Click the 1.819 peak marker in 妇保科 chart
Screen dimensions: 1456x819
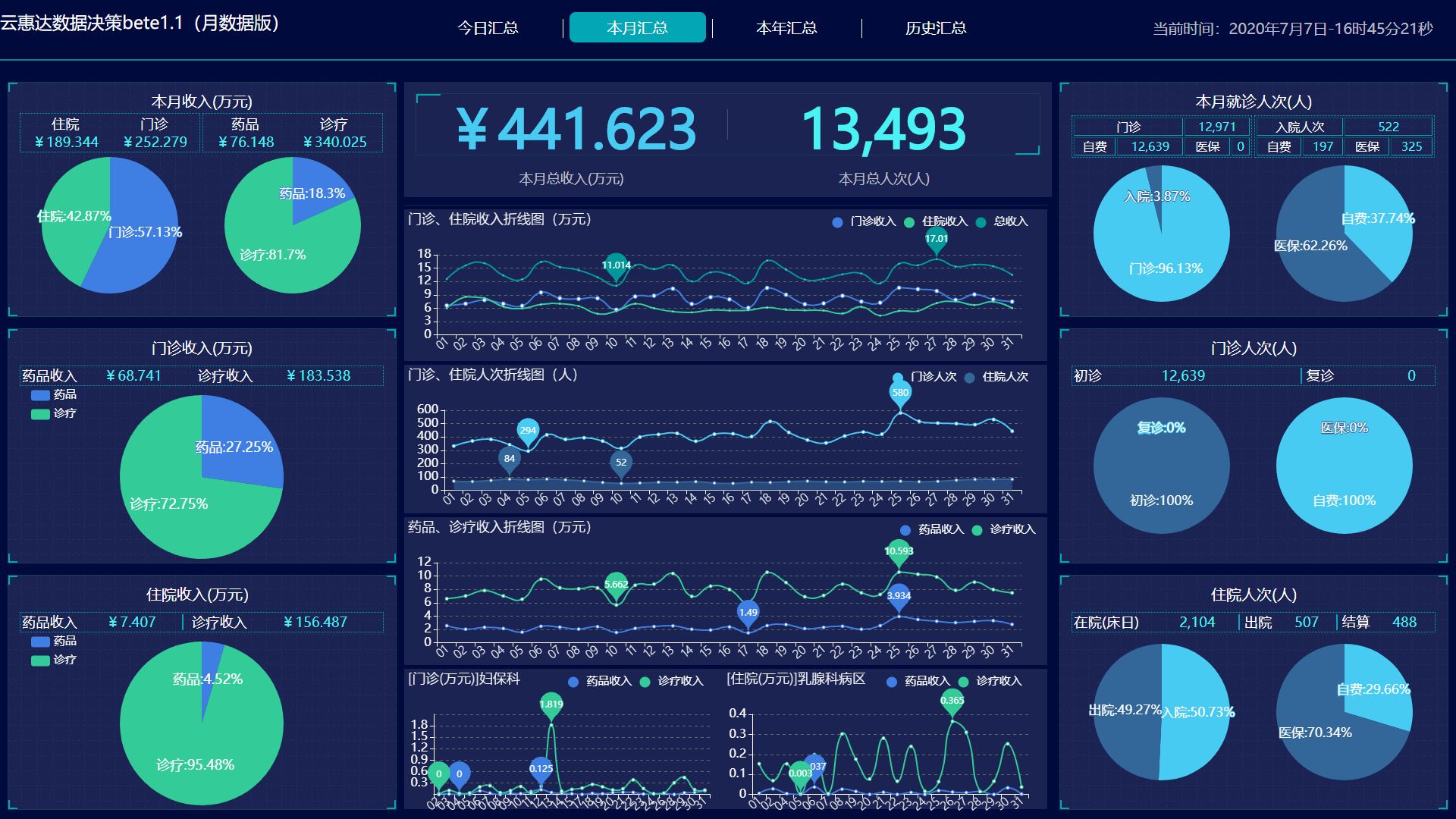coord(551,705)
